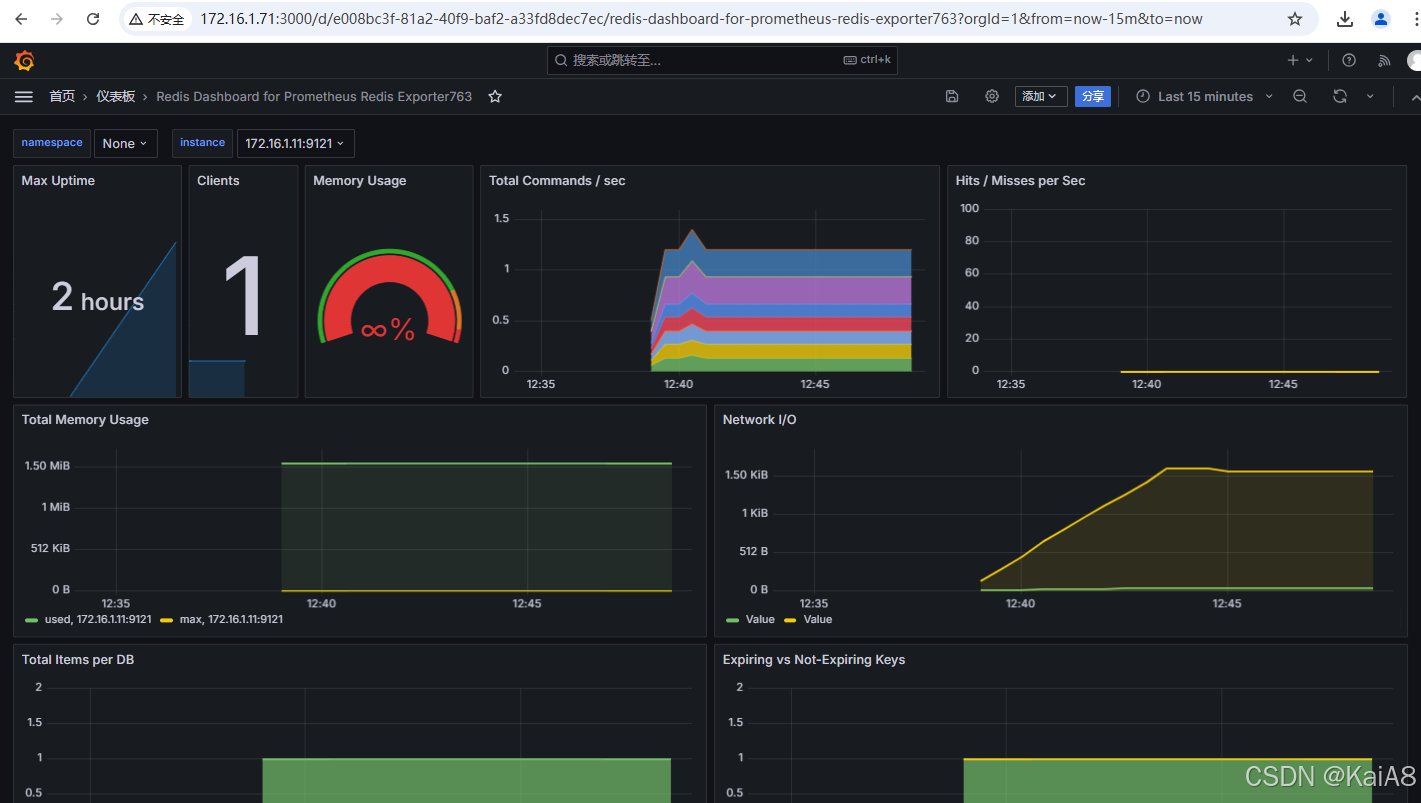Click the Total Items per DB title
Screen dimensions: 1421x803
(x=78, y=660)
